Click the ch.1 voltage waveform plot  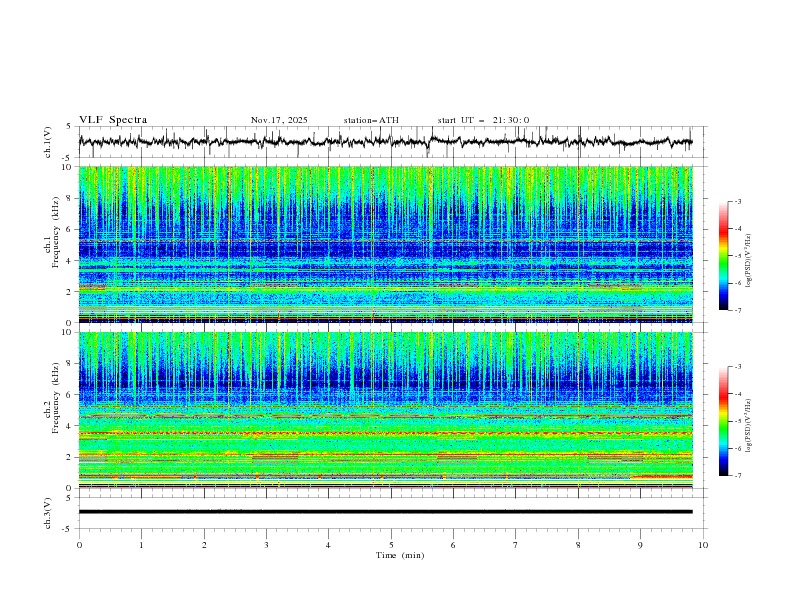(385, 142)
